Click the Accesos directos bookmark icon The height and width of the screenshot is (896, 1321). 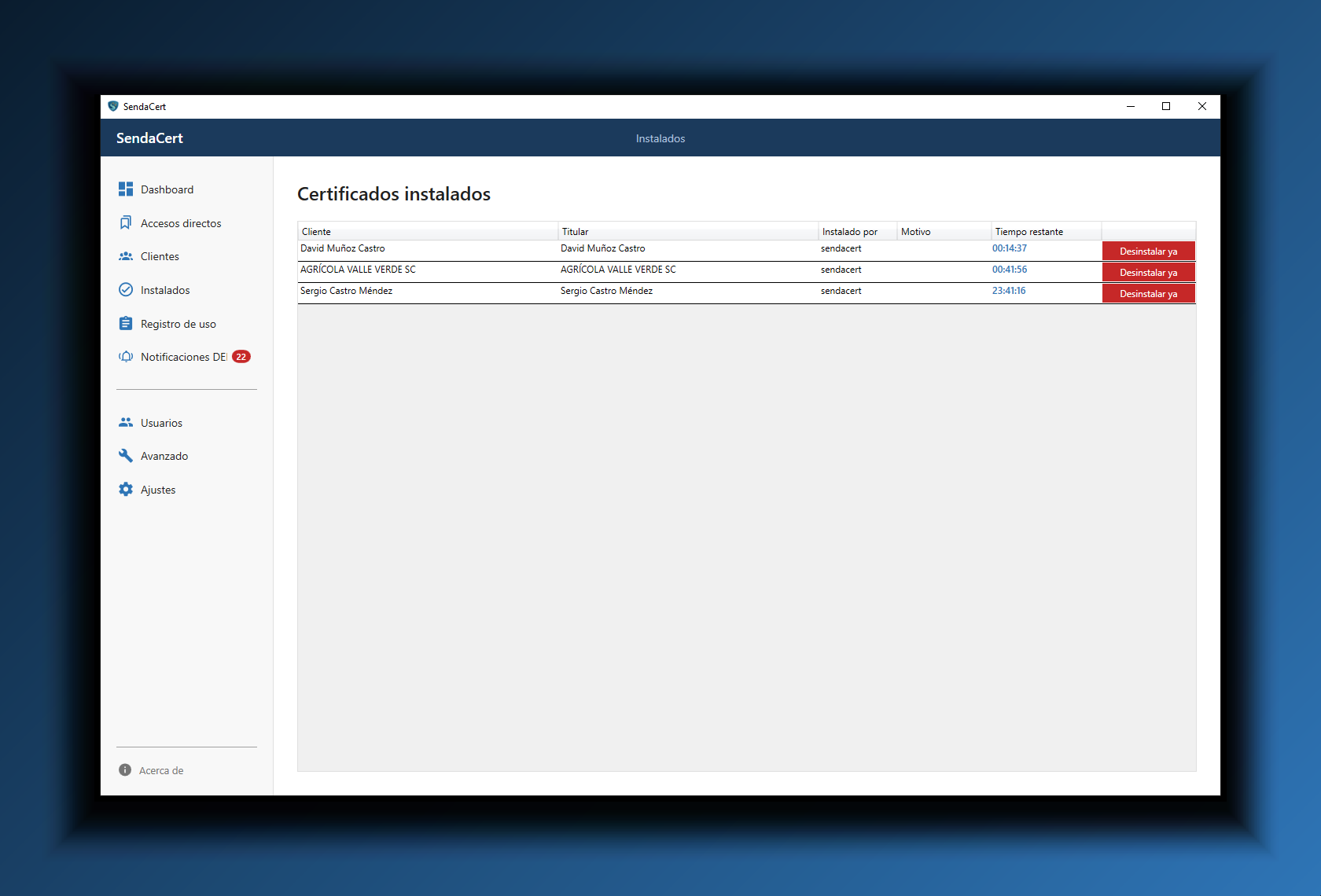click(x=126, y=223)
